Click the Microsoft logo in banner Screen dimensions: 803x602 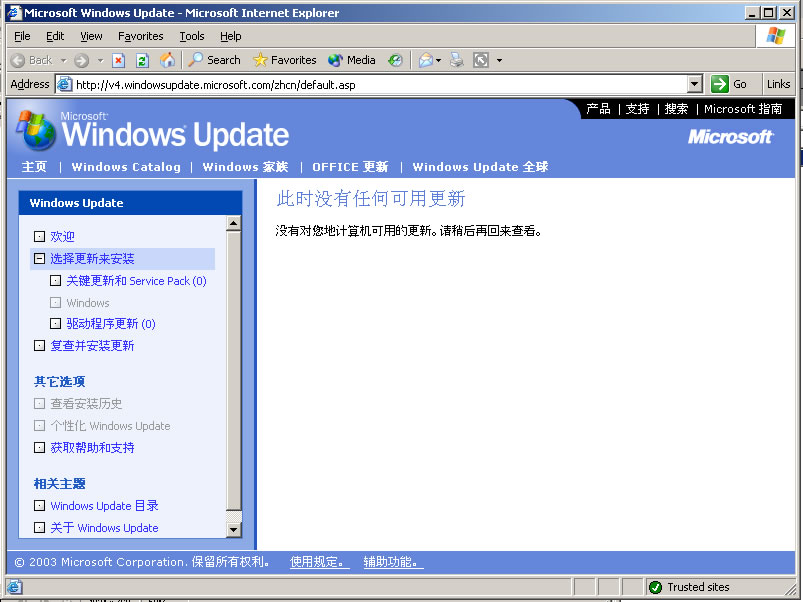click(730, 137)
